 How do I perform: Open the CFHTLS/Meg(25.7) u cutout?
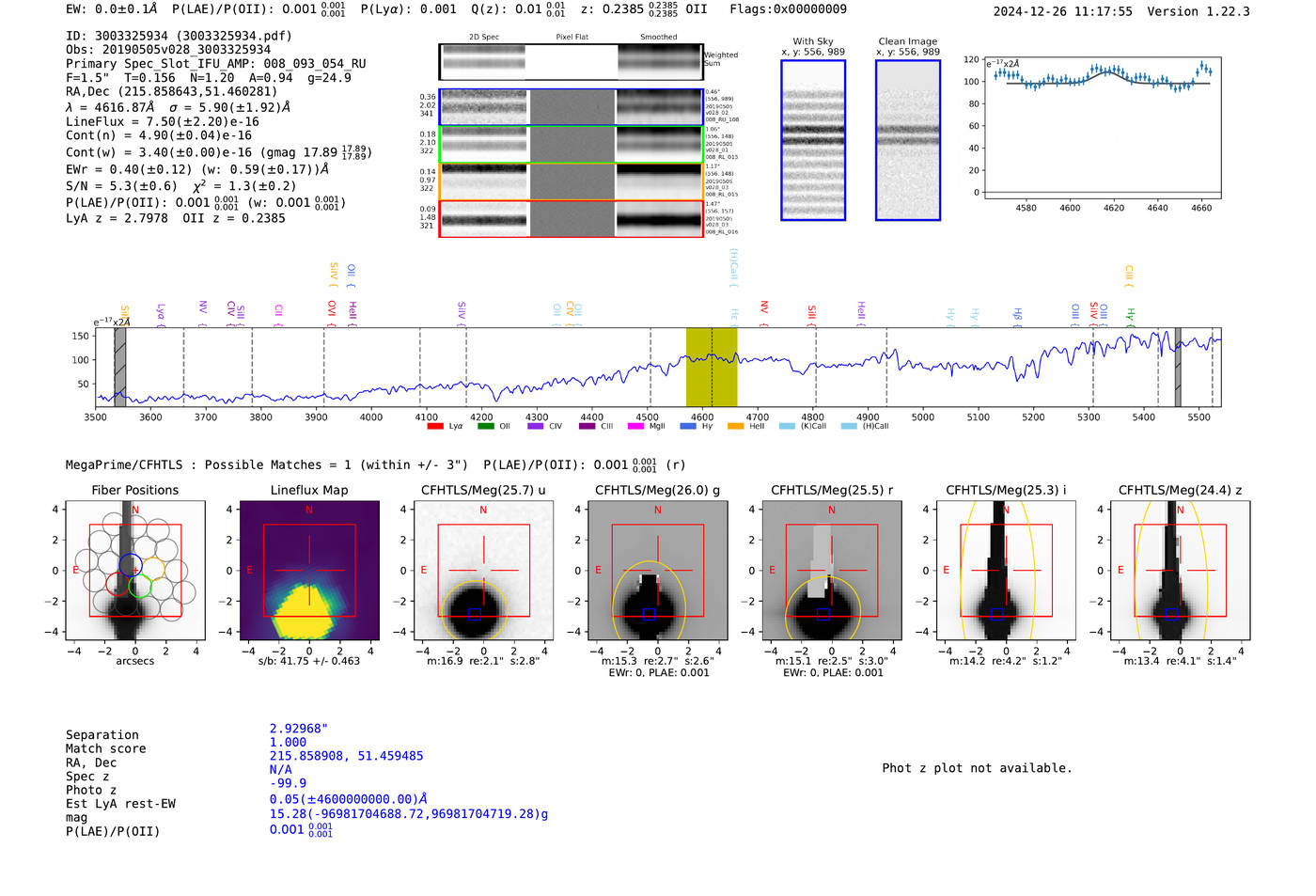pos(483,572)
